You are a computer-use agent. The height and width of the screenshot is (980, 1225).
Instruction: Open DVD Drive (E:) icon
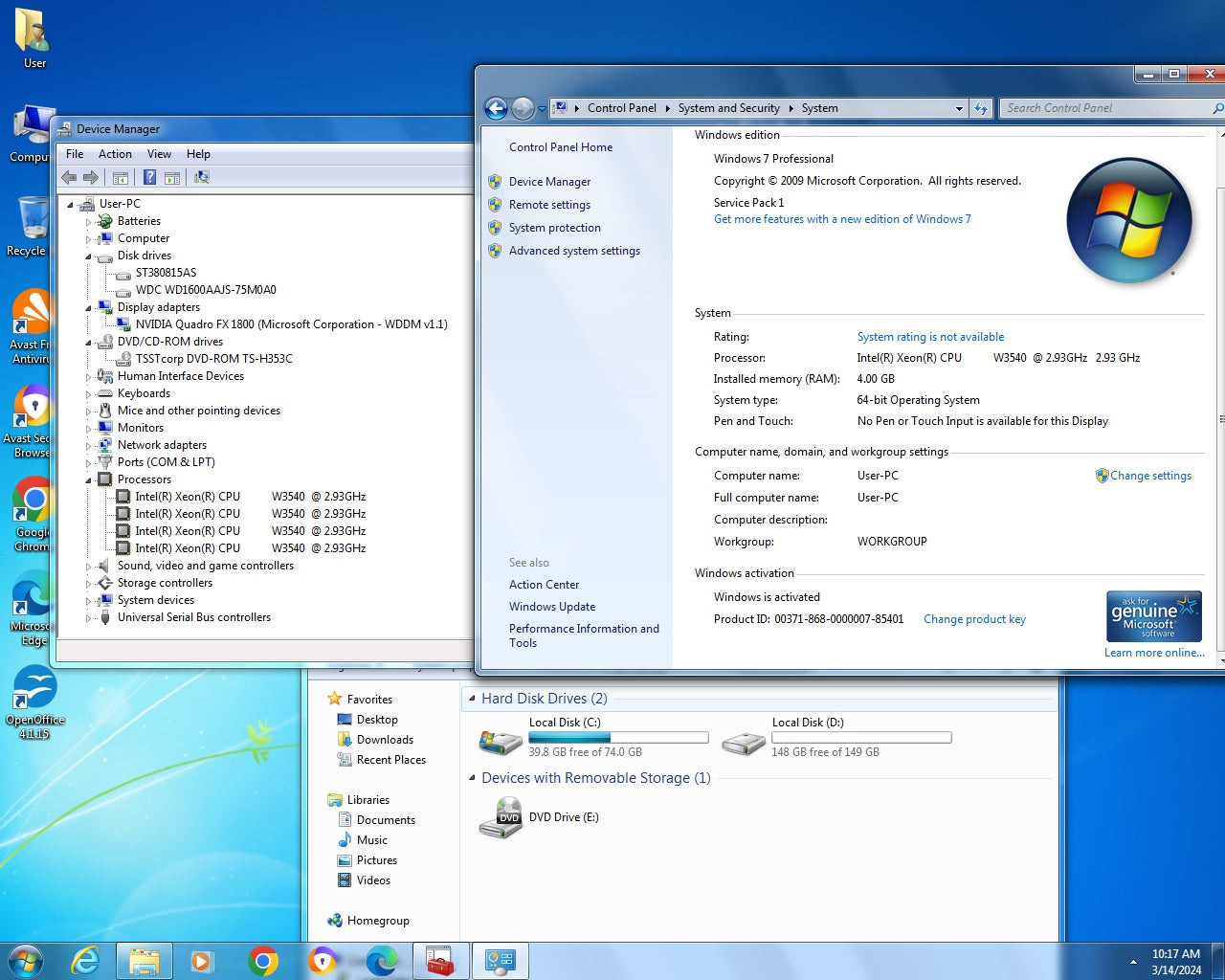click(501, 818)
